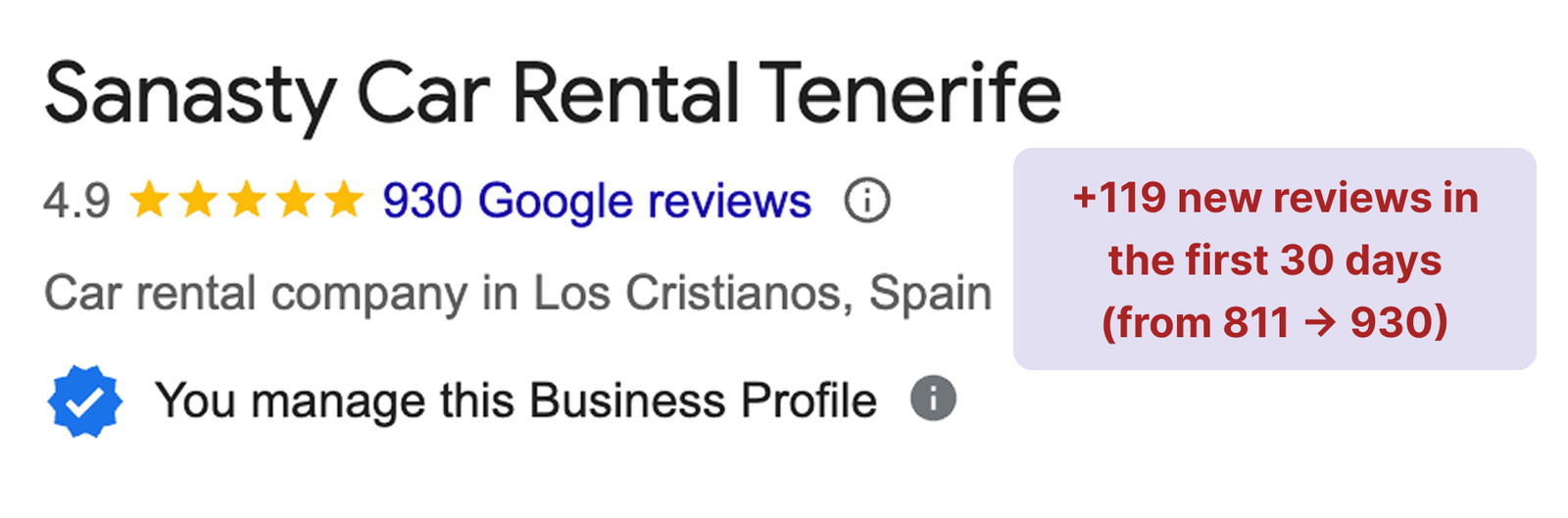
Task: Click the word Tenerife in the title
Action: (909, 95)
